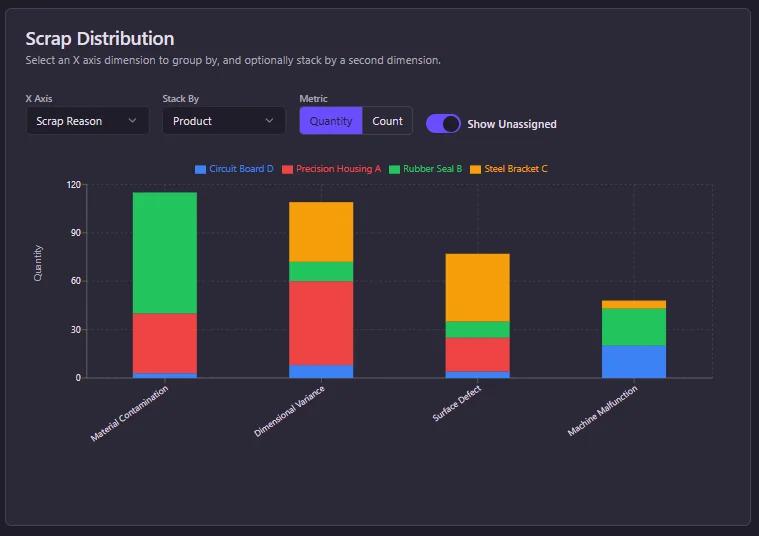Click orange Steel Bracket segment in Dimensional Variance bar
The width and height of the screenshot is (759, 536).
point(321,232)
